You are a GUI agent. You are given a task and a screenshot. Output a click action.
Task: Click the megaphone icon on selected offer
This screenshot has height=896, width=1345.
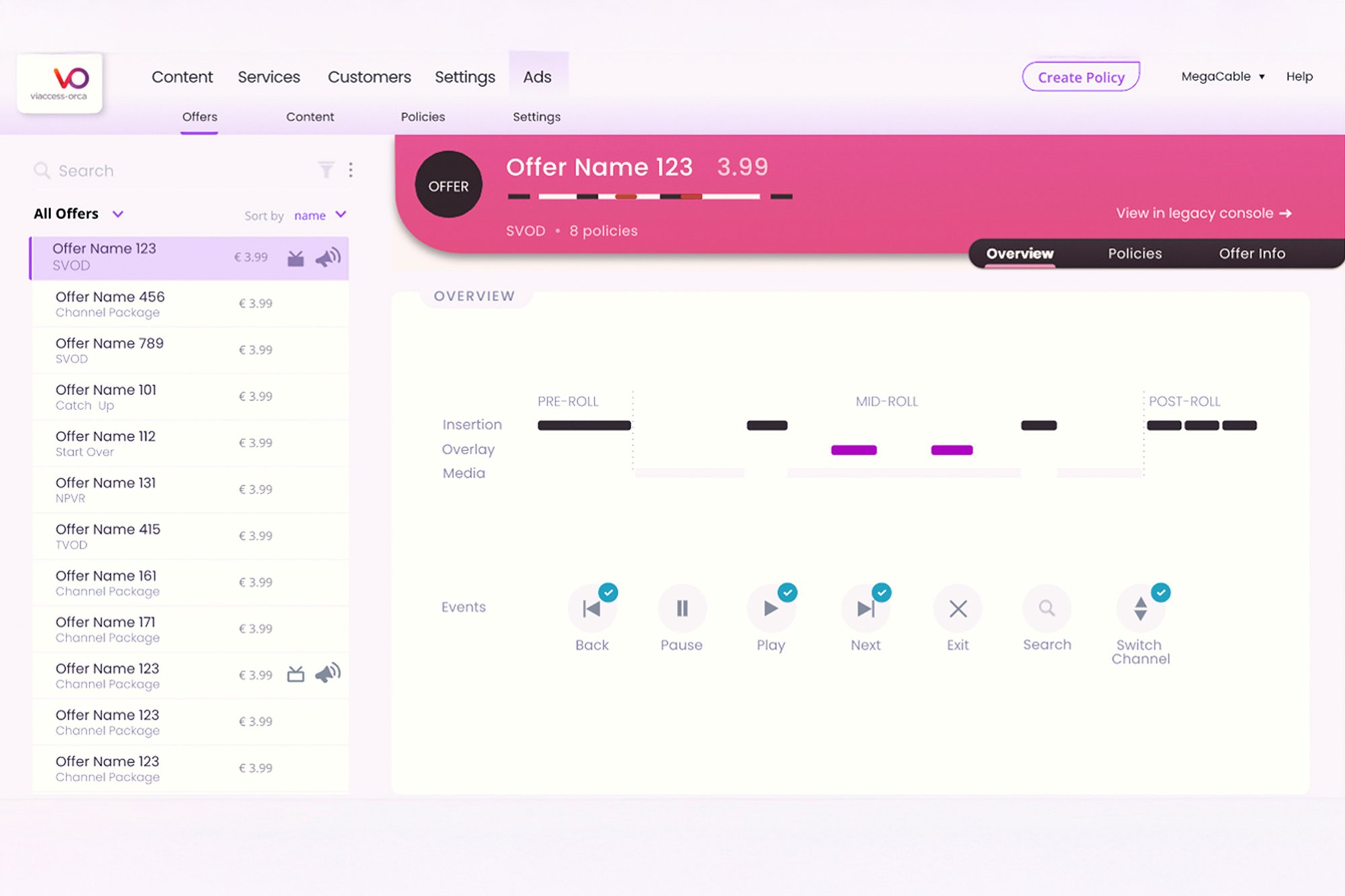click(328, 258)
